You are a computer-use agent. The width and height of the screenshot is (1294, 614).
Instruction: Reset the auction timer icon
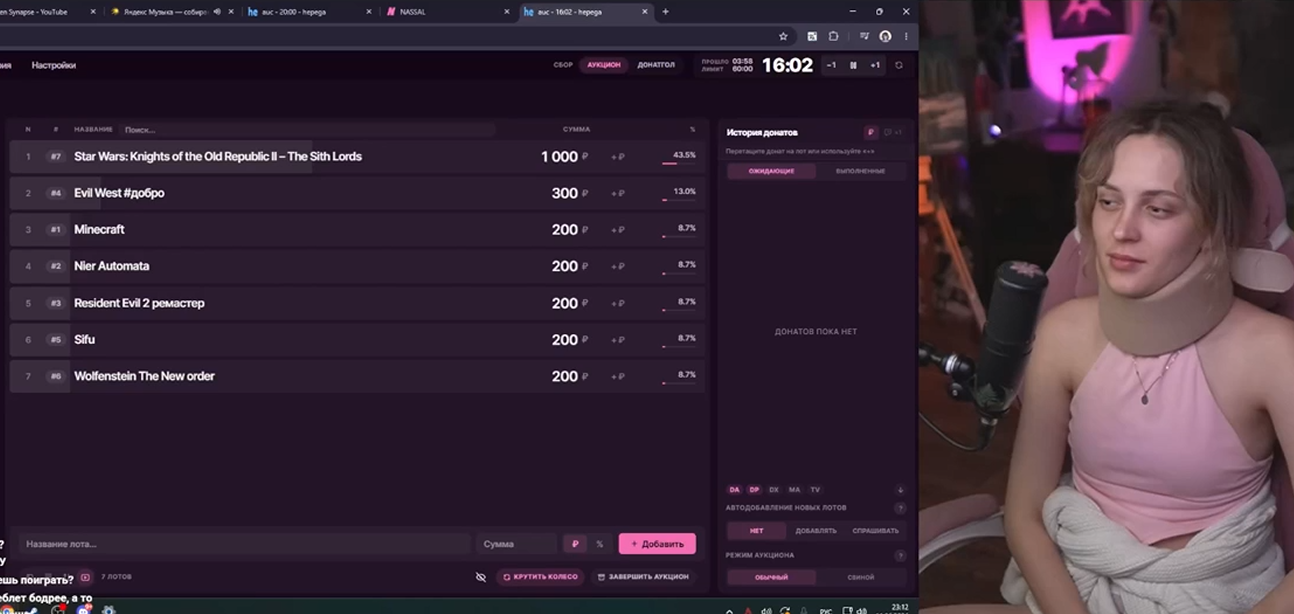pyautogui.click(x=899, y=65)
